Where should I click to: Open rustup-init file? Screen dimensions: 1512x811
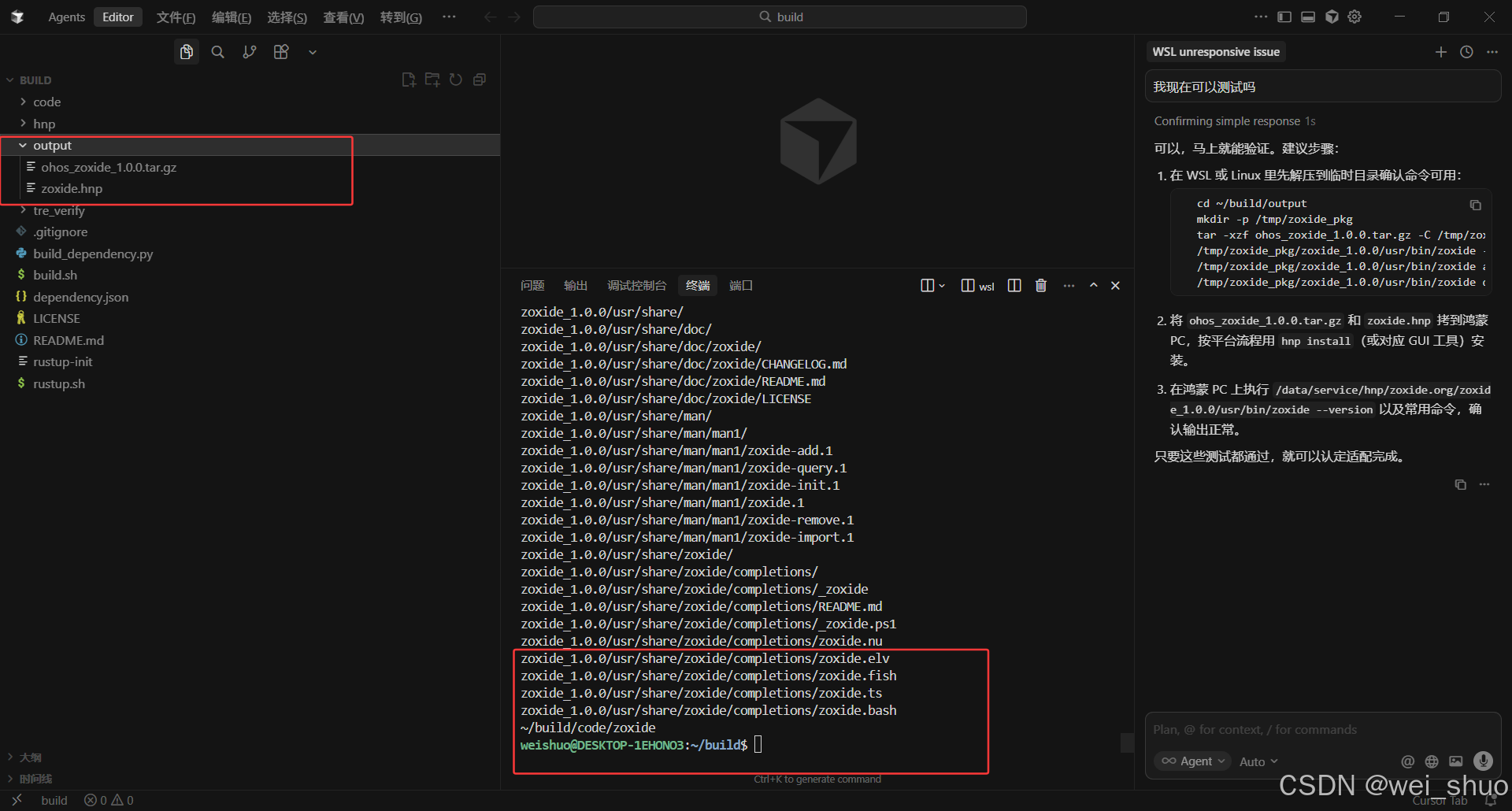click(x=62, y=362)
